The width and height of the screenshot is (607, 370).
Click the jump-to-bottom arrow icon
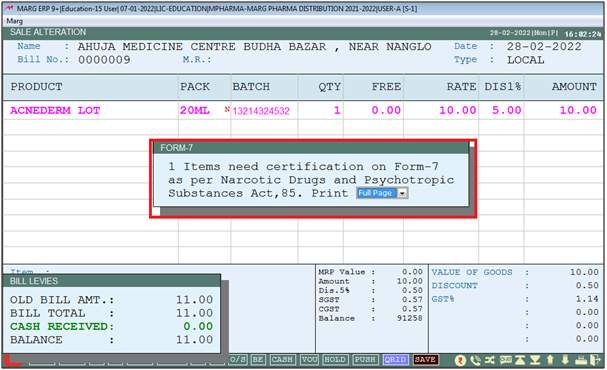click(535, 360)
